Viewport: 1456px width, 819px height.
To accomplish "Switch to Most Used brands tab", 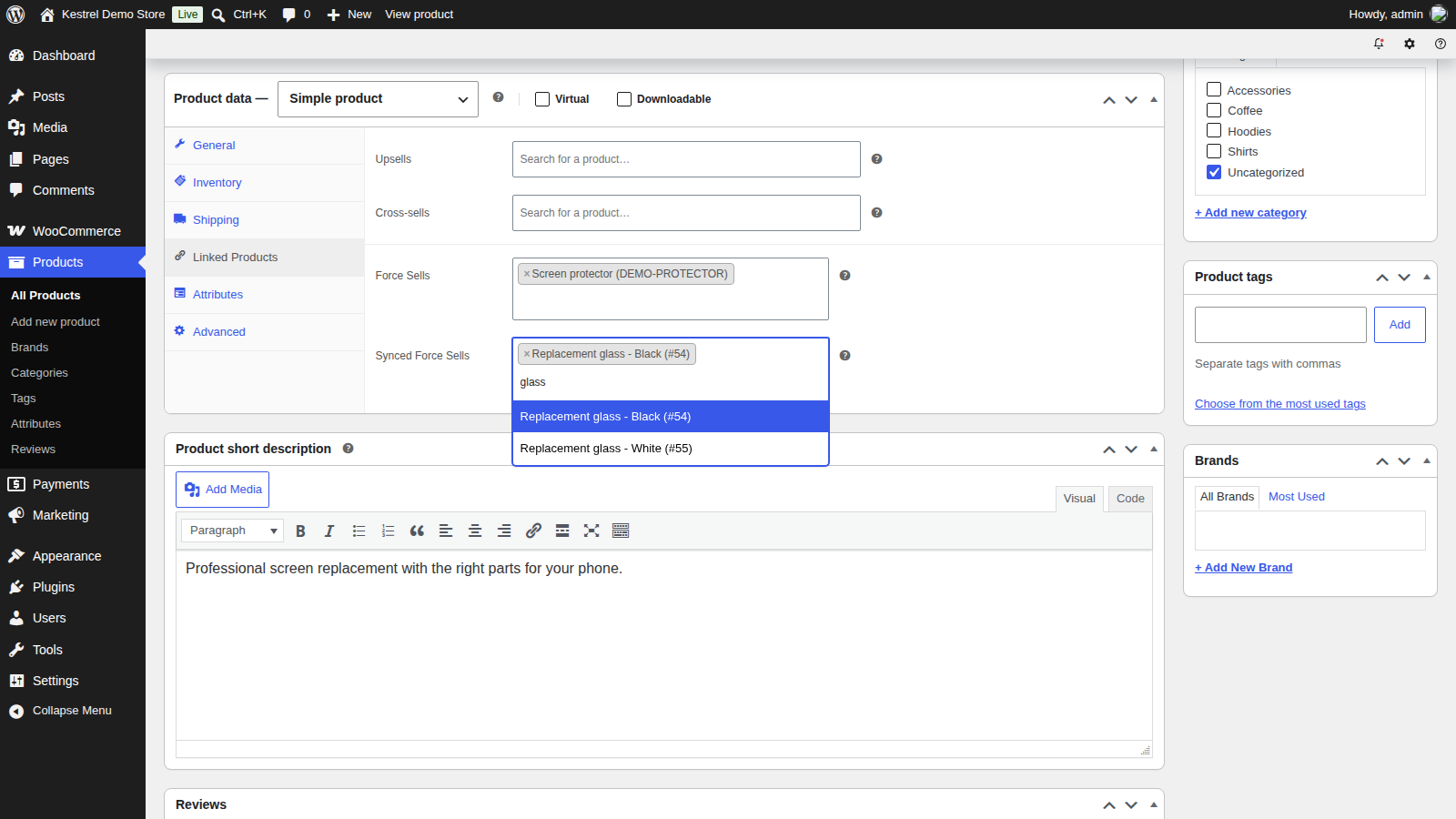I will [1296, 497].
